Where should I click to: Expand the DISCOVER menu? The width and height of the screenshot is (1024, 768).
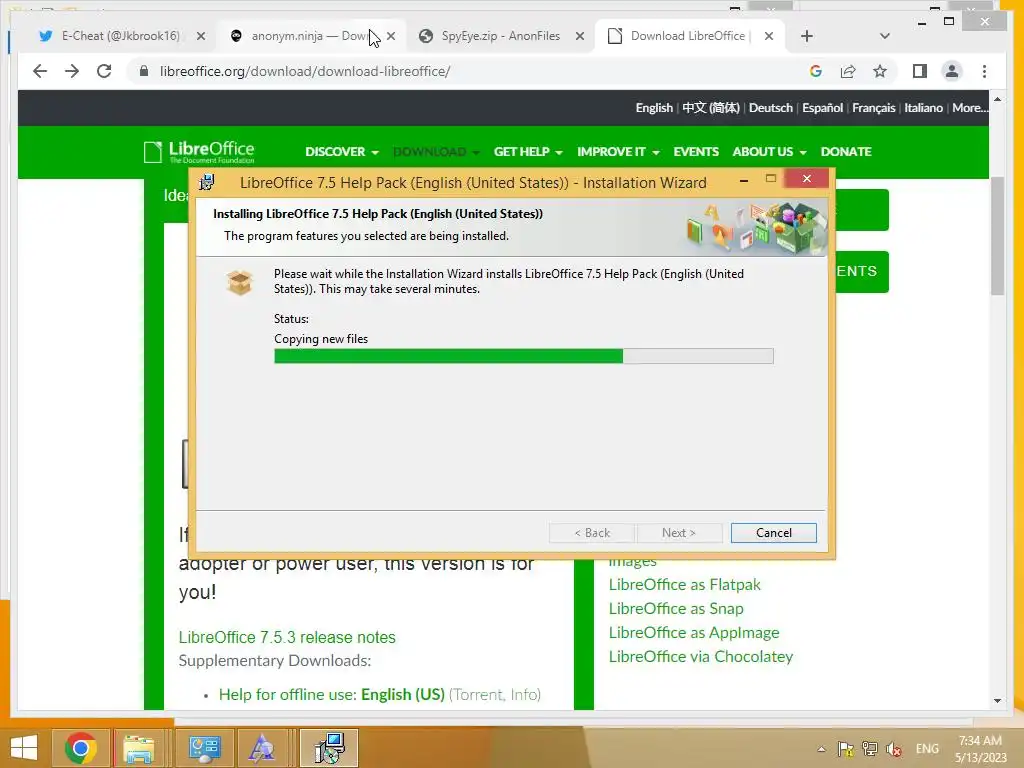click(342, 152)
